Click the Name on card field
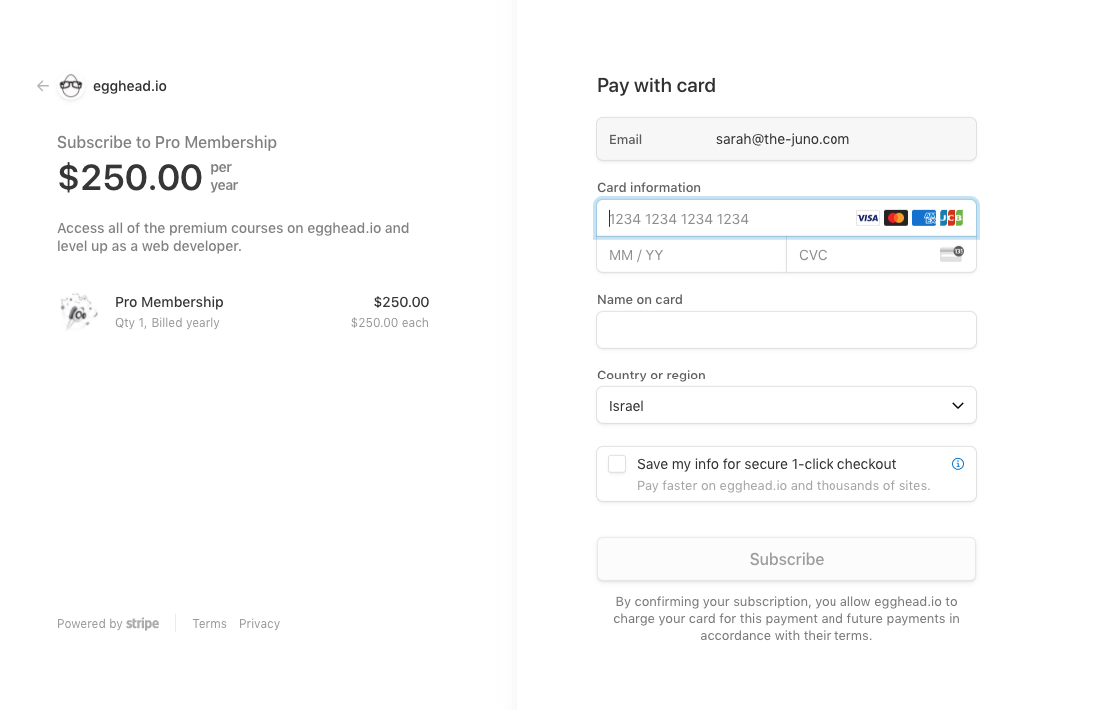Viewport: 1115px width, 710px height. pos(786,330)
